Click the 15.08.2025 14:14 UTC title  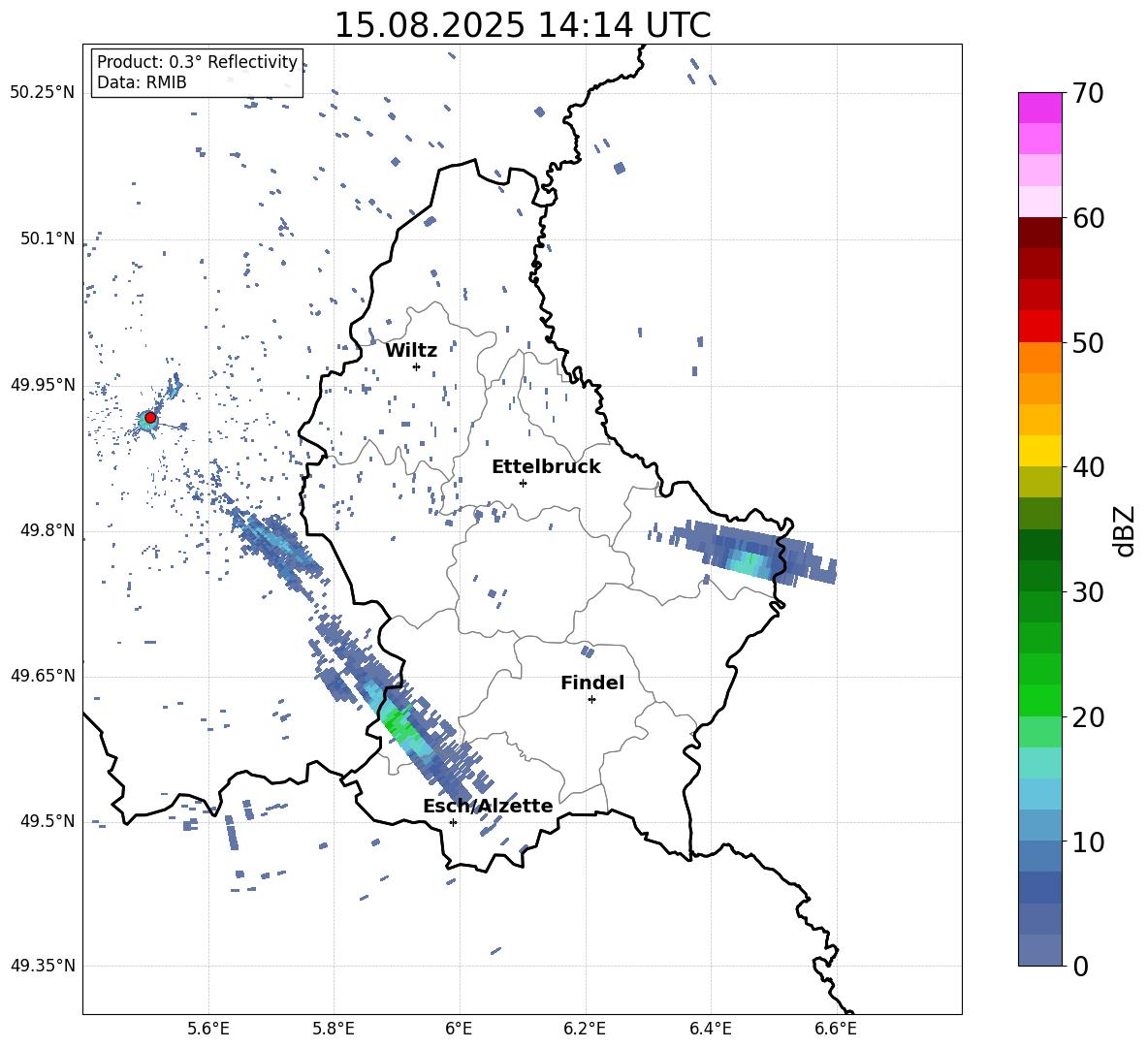point(523,25)
